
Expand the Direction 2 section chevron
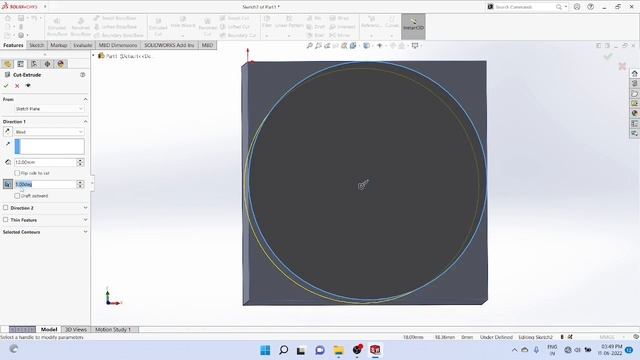(x=85, y=208)
